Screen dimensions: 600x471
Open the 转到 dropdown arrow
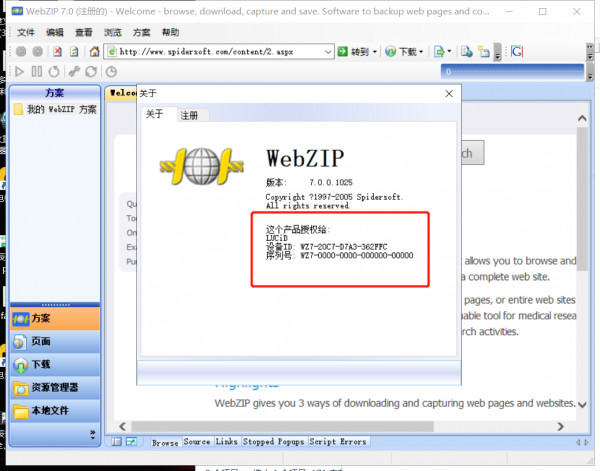(375, 51)
